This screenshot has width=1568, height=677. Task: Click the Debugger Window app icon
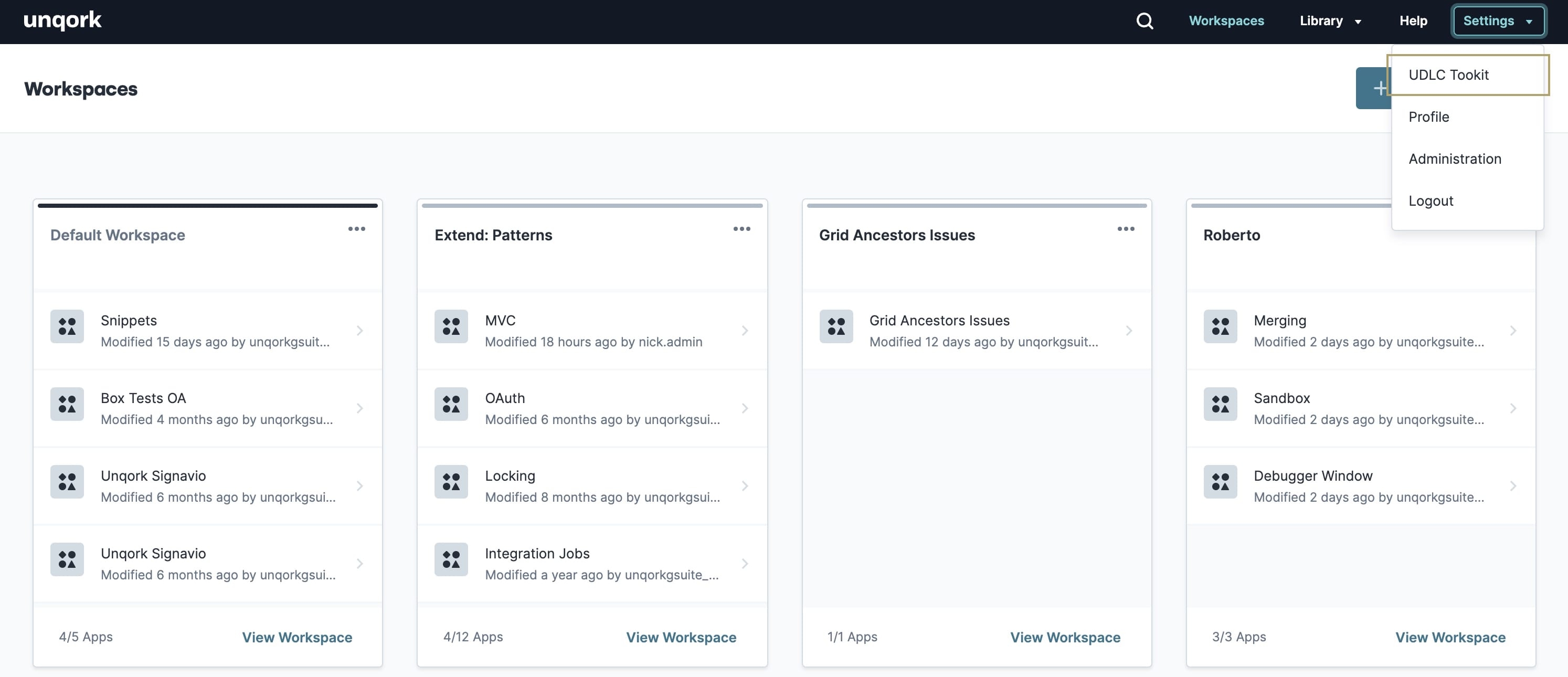[x=1220, y=482]
